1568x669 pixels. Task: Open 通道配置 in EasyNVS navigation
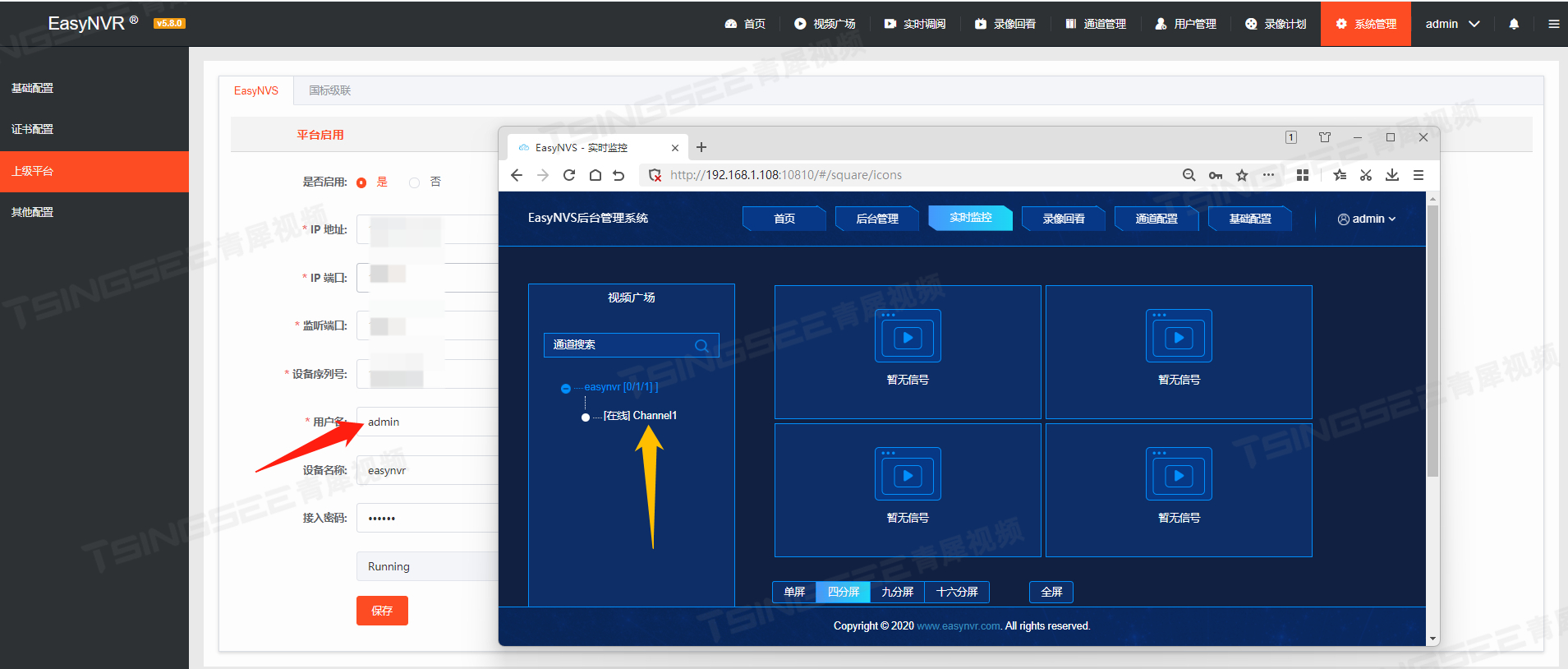1156,219
